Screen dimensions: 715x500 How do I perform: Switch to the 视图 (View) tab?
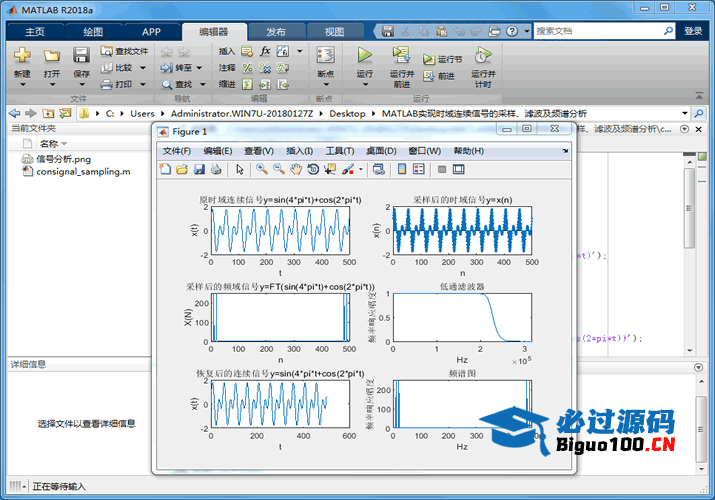coord(334,32)
